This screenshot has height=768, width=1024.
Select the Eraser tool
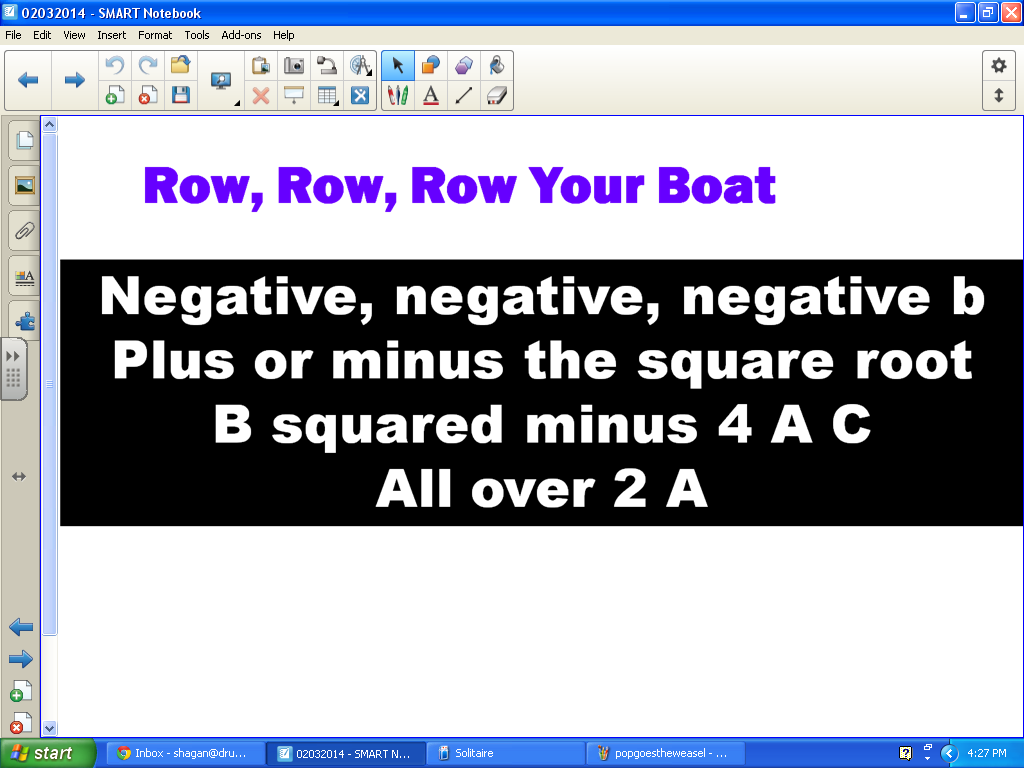496,95
